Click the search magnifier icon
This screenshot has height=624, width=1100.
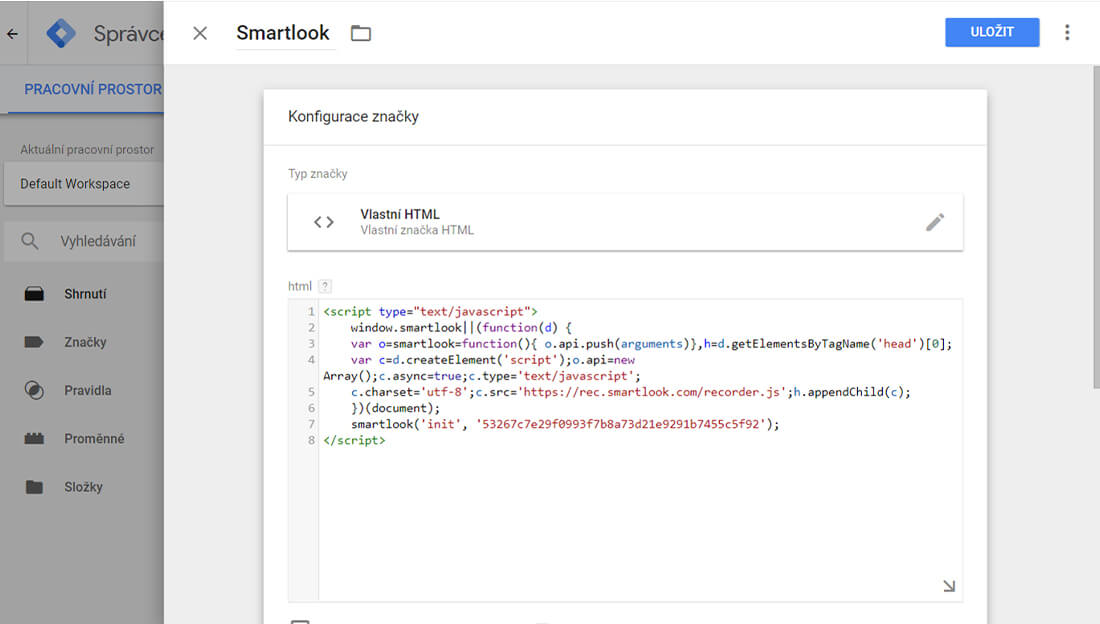coord(29,241)
